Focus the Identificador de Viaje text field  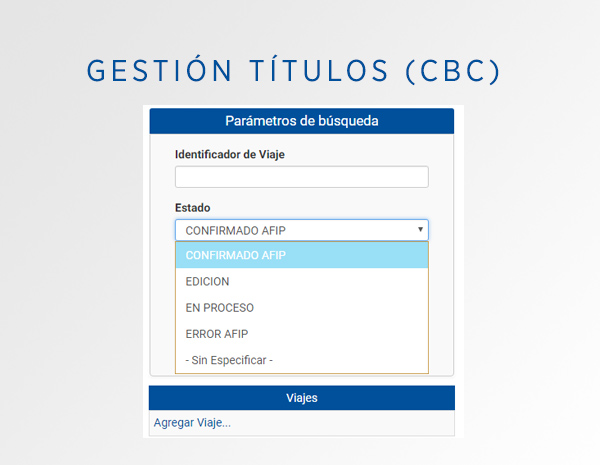pos(302,177)
